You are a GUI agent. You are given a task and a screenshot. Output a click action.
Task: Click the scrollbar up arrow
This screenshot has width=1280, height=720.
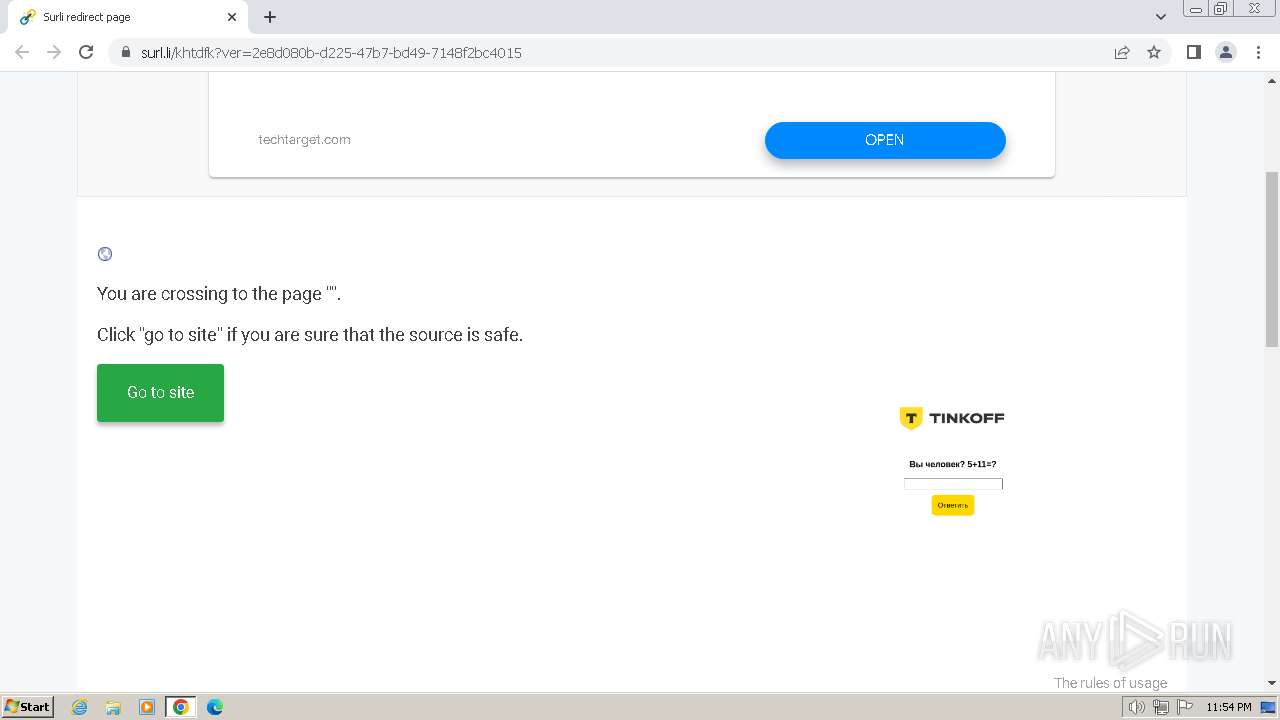(x=1272, y=80)
